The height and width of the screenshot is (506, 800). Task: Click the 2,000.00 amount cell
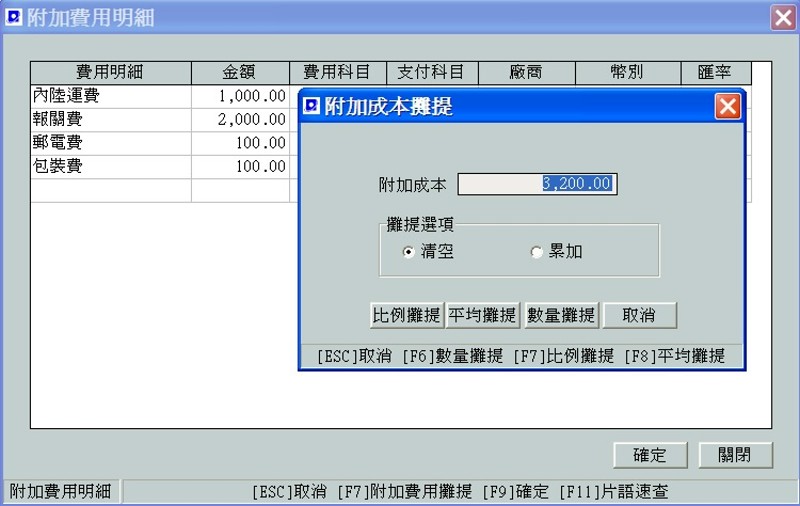240,120
